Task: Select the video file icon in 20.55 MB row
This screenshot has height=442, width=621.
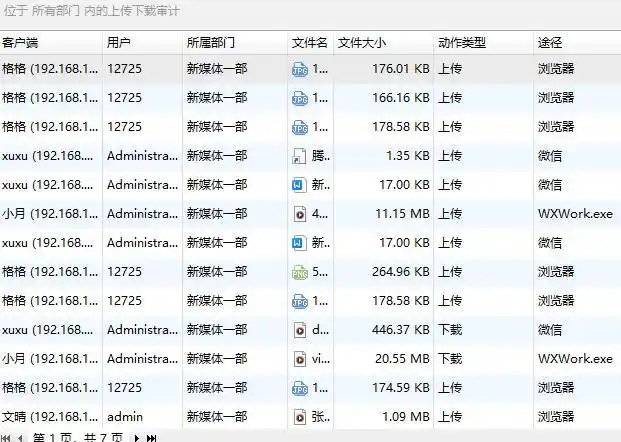Action: coord(300,359)
